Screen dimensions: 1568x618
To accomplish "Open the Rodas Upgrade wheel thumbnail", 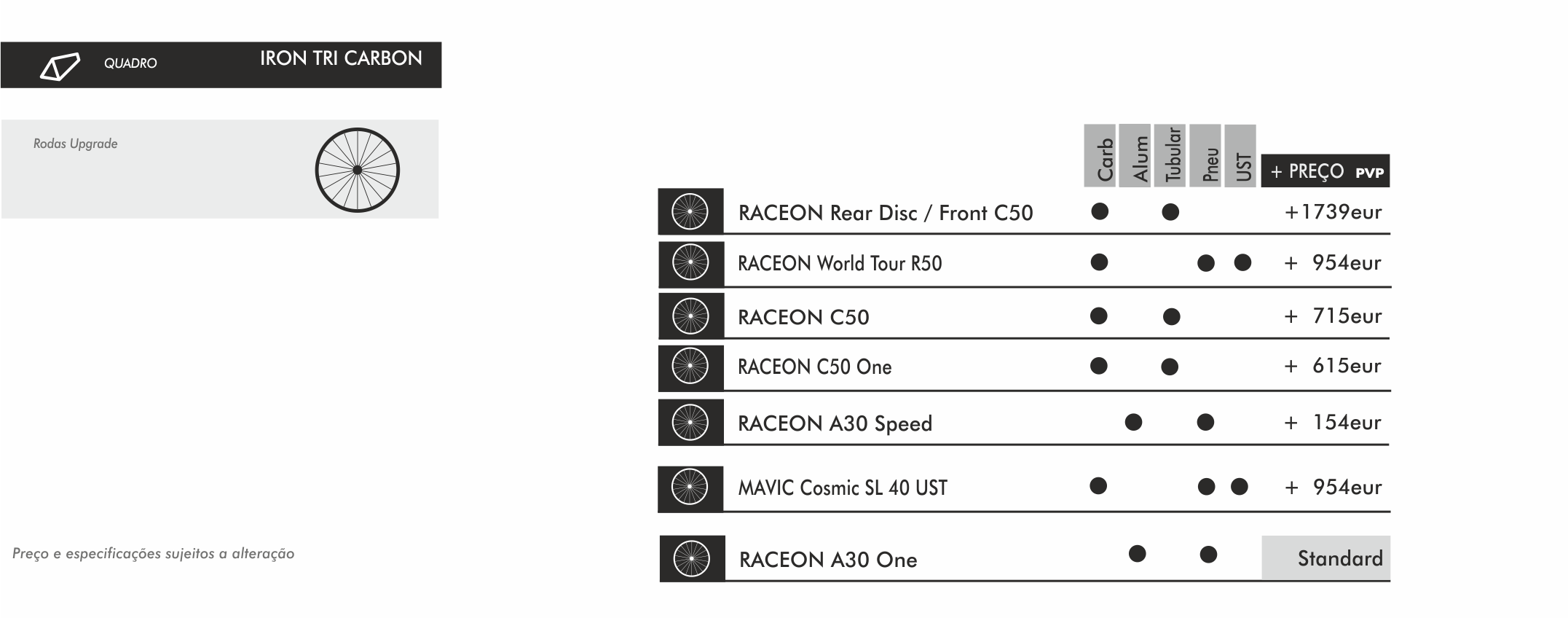I will (357, 170).
